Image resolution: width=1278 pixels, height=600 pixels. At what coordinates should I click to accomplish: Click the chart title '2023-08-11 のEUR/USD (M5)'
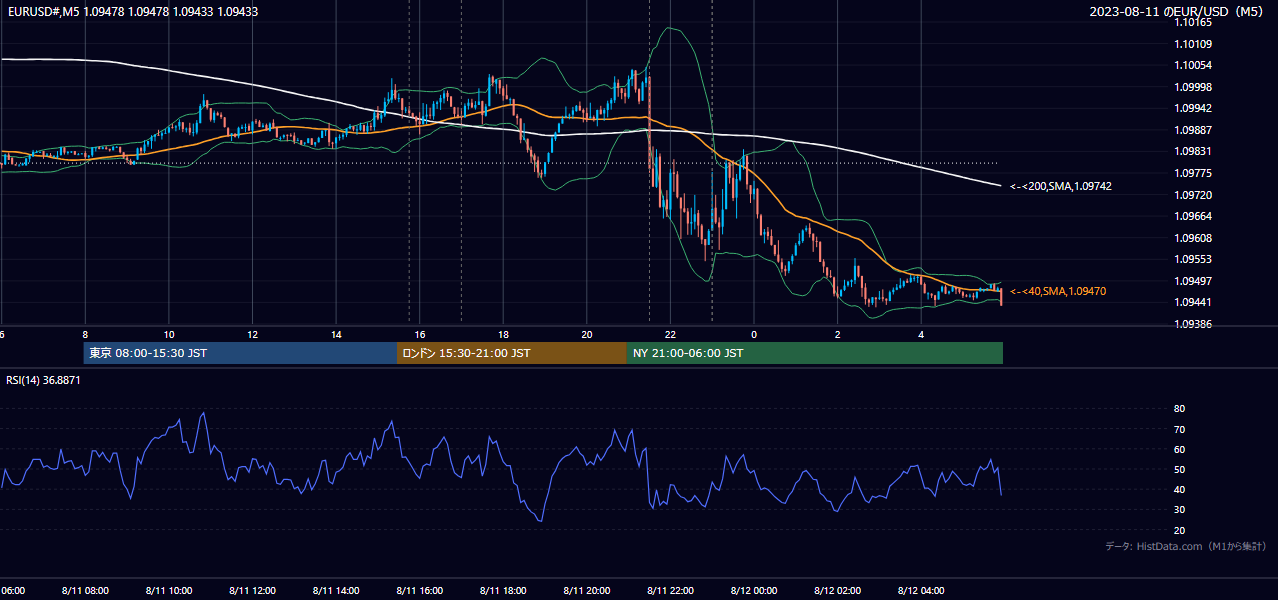click(1178, 12)
